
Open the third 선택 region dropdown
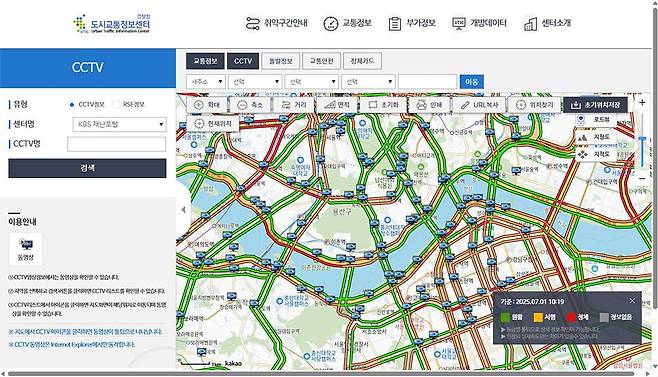(x=368, y=81)
